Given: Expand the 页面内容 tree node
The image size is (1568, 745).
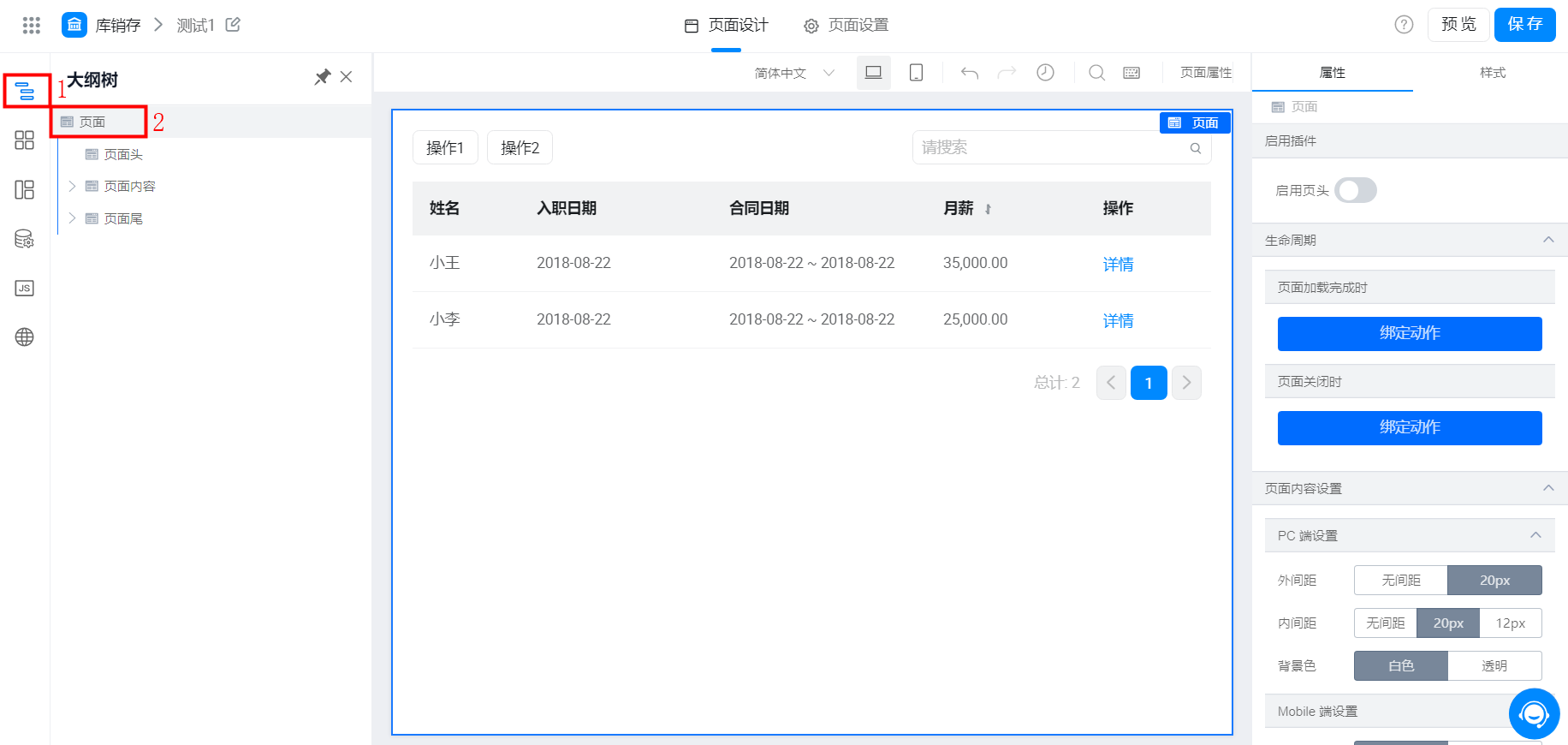Looking at the screenshot, I should [x=72, y=186].
